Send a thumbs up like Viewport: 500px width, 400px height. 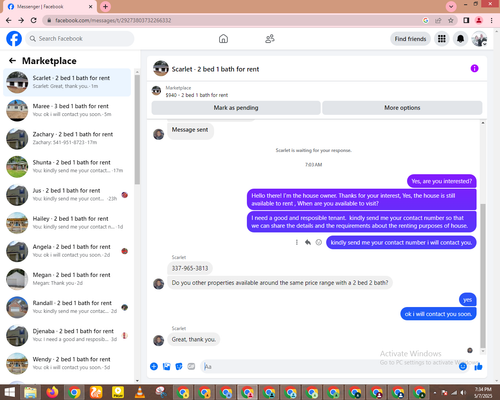point(478,367)
